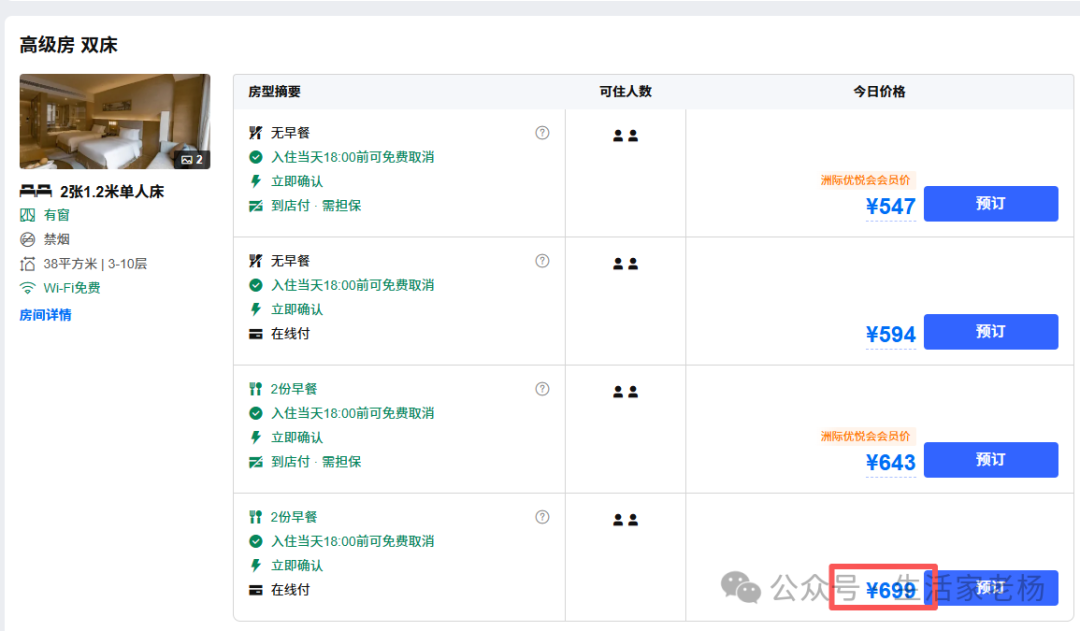Viewport: 1080px width, 631px height.
Task: Book the ¥547 room with 预订 button
Action: (990, 203)
